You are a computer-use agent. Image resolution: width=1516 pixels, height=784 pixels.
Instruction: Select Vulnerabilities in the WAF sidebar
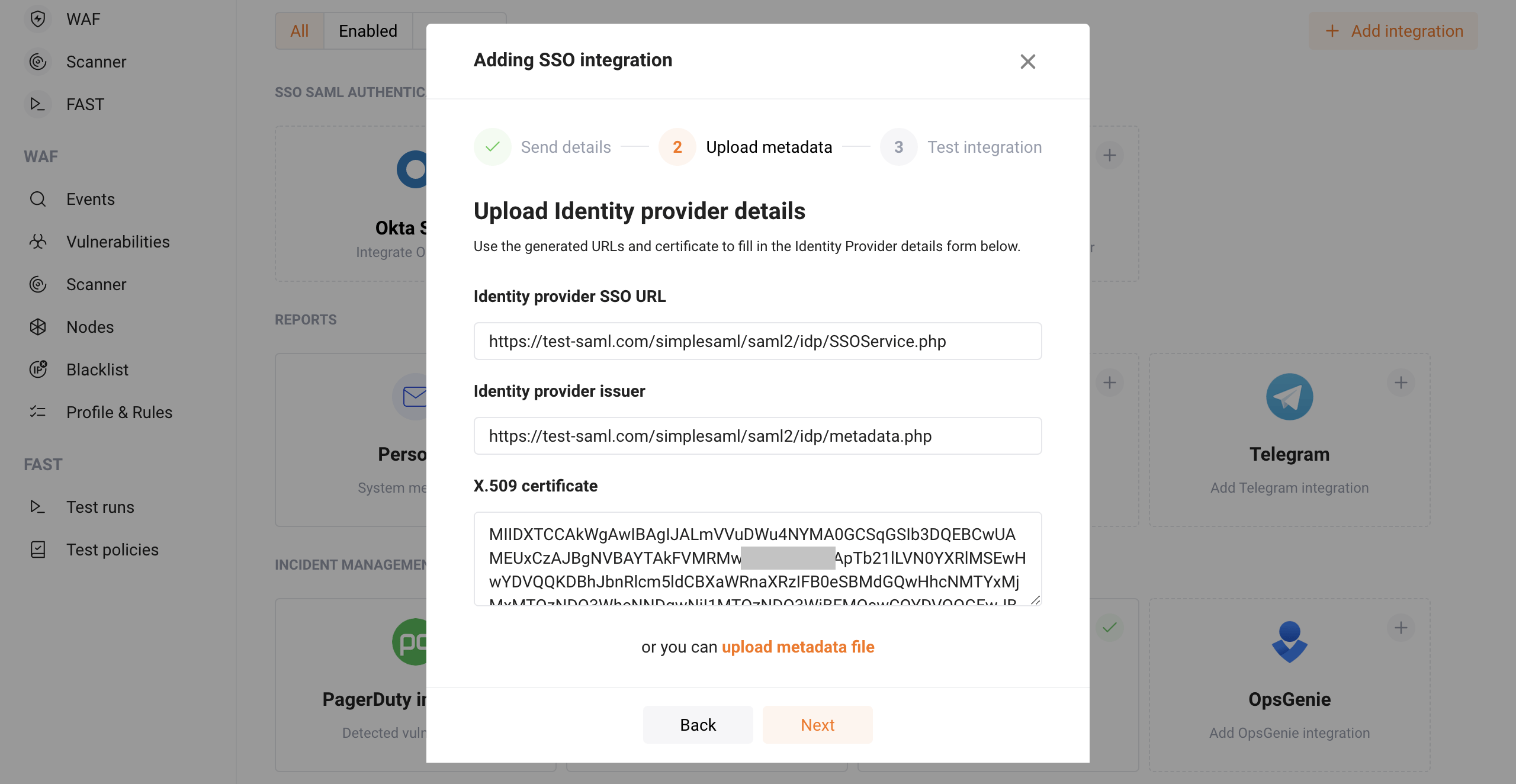[118, 242]
